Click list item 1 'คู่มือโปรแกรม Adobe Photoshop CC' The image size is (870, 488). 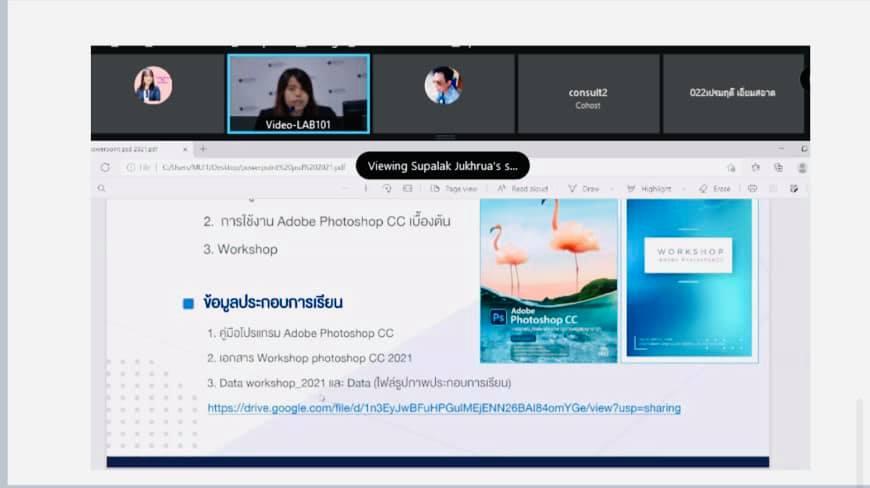point(300,333)
